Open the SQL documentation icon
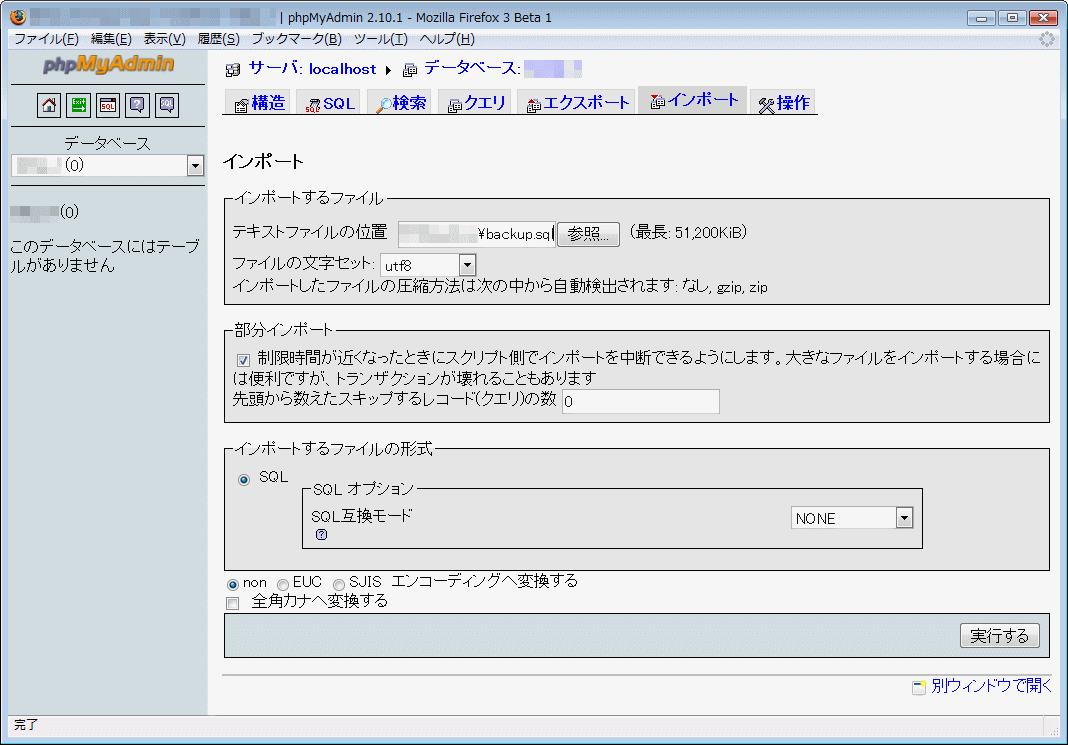This screenshot has width=1068, height=745. point(166,105)
